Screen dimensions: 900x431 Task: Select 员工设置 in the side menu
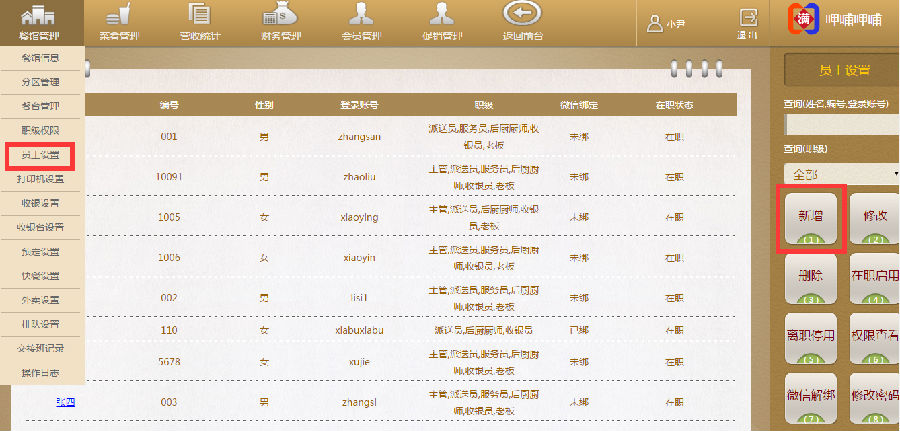[40, 155]
